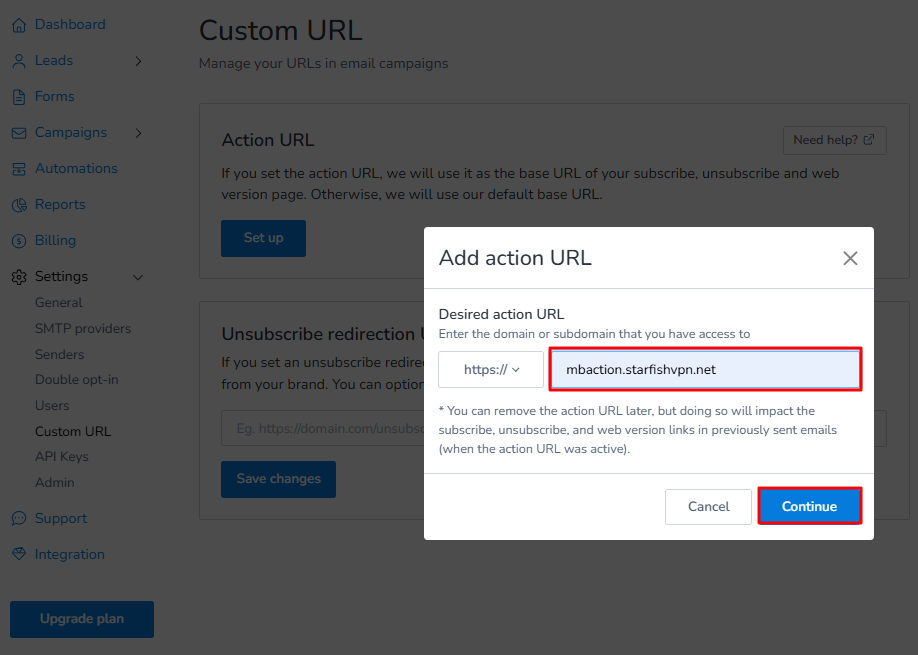Open Support from the sidebar
The image size is (918, 655).
pyautogui.click(x=61, y=519)
